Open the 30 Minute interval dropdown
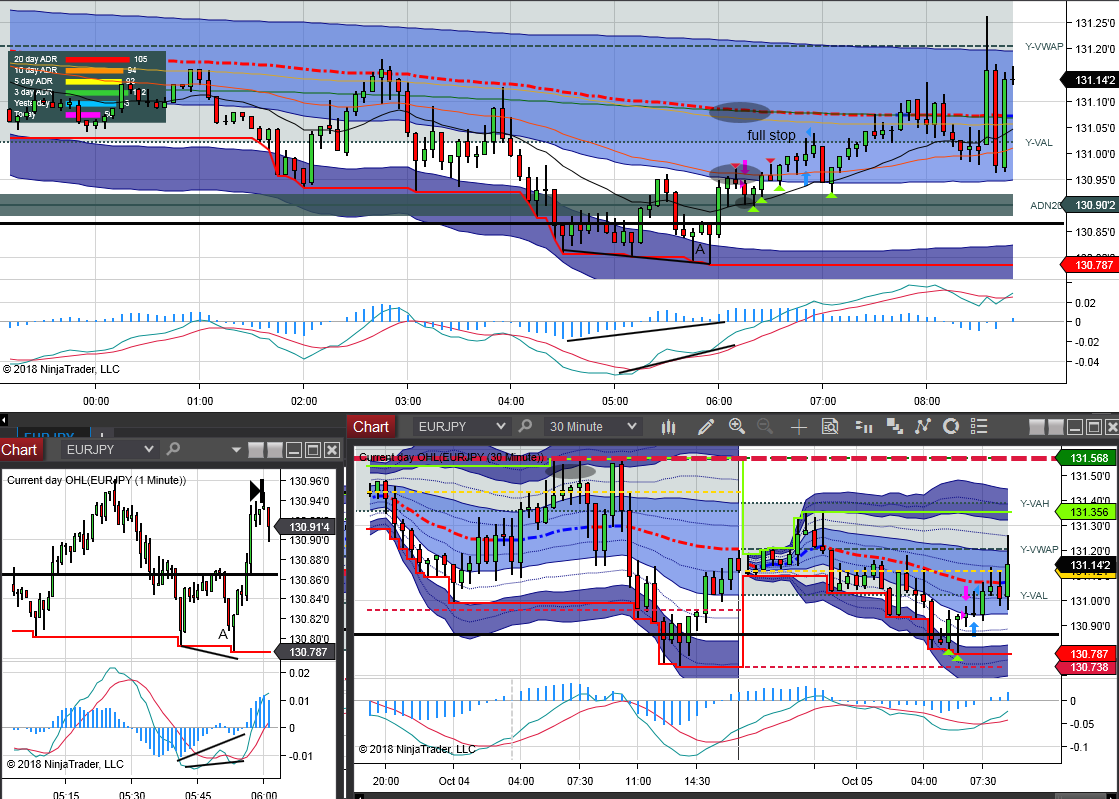Screen dimensions: 1119x799 (x=592, y=427)
